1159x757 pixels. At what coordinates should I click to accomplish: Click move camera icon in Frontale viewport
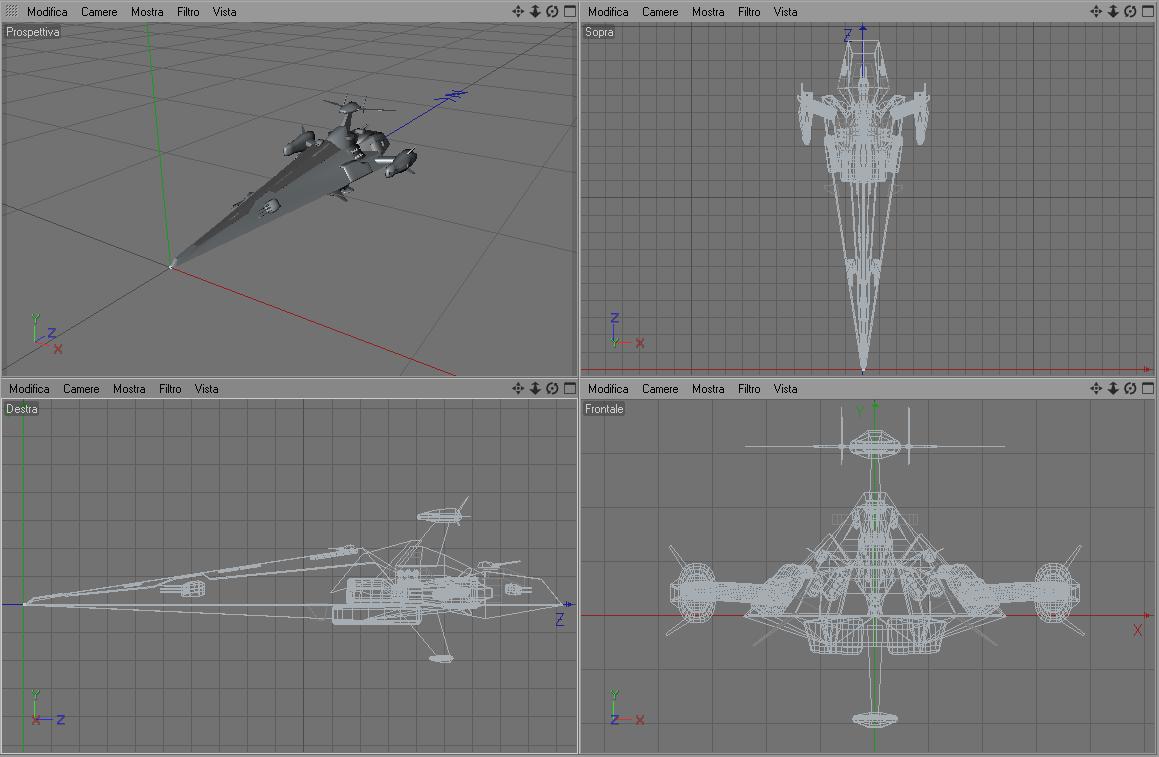pyautogui.click(x=1095, y=388)
